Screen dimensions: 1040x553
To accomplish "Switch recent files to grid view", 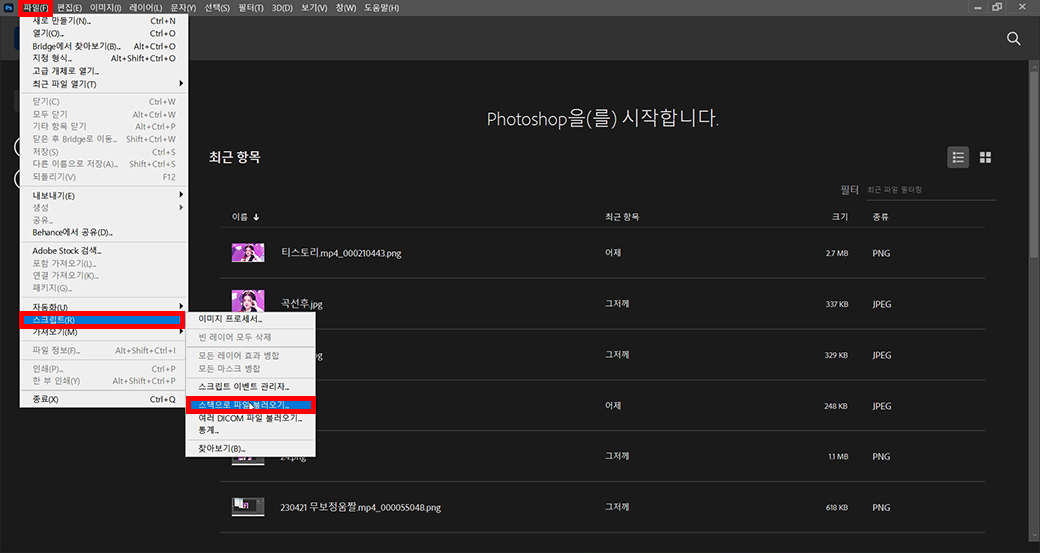I will click(986, 157).
